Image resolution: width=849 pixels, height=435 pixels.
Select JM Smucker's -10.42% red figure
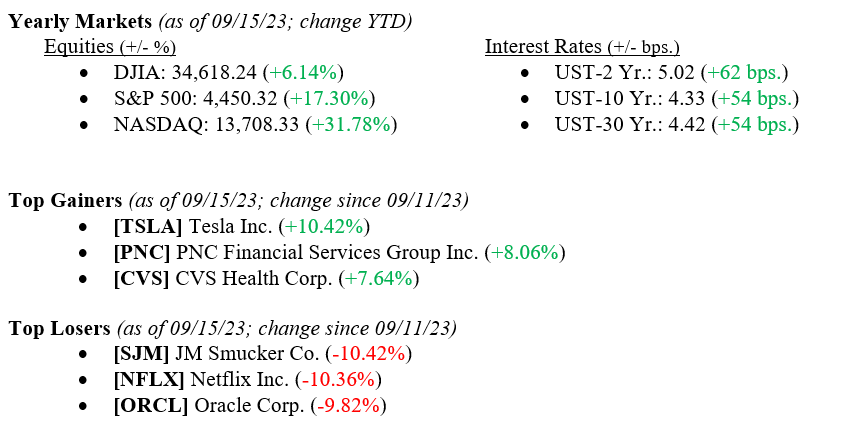click(x=370, y=354)
